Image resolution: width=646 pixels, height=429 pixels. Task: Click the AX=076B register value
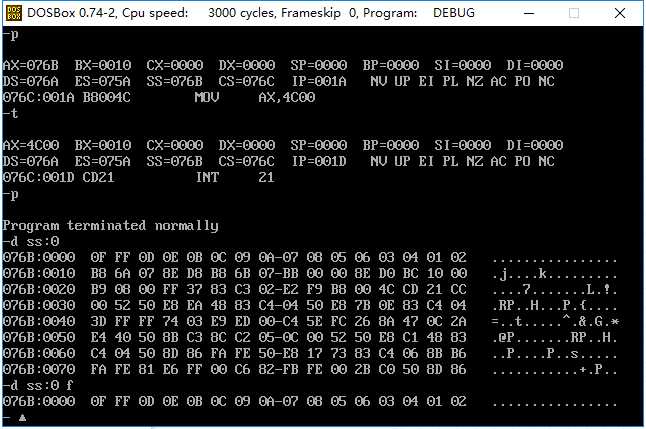point(30,65)
